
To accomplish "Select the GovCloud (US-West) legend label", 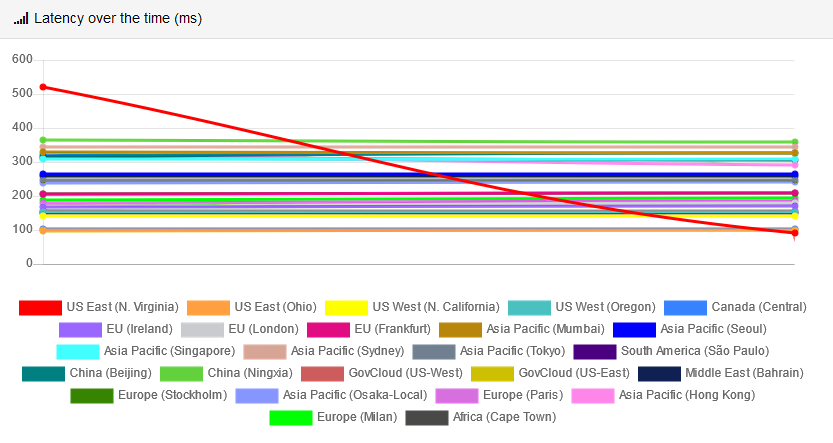I will [x=405, y=373].
